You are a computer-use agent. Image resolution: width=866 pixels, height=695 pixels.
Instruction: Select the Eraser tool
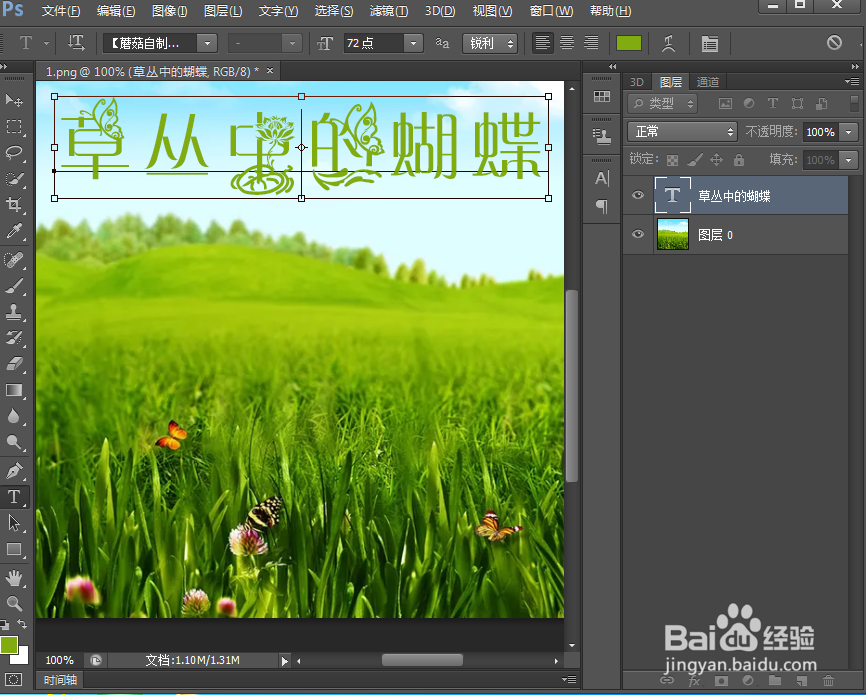pos(14,364)
